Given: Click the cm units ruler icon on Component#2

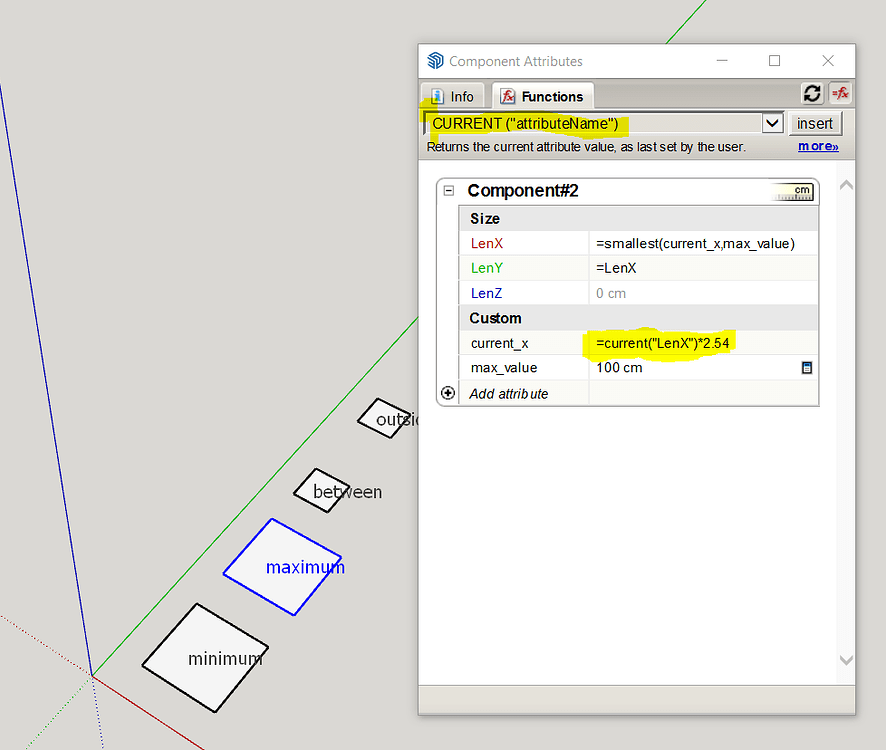Looking at the screenshot, I should pos(795,191).
